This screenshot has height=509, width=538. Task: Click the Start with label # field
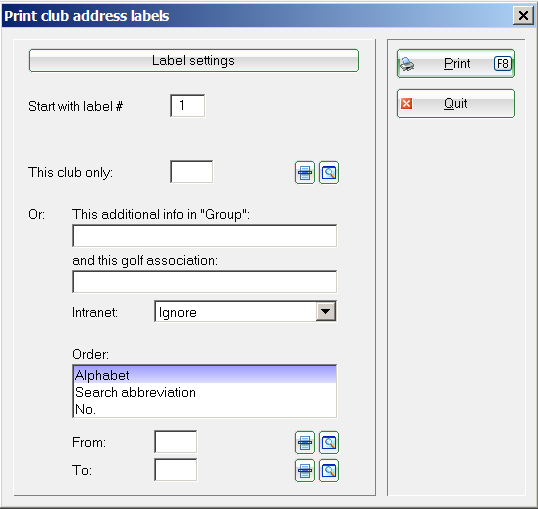[188, 106]
